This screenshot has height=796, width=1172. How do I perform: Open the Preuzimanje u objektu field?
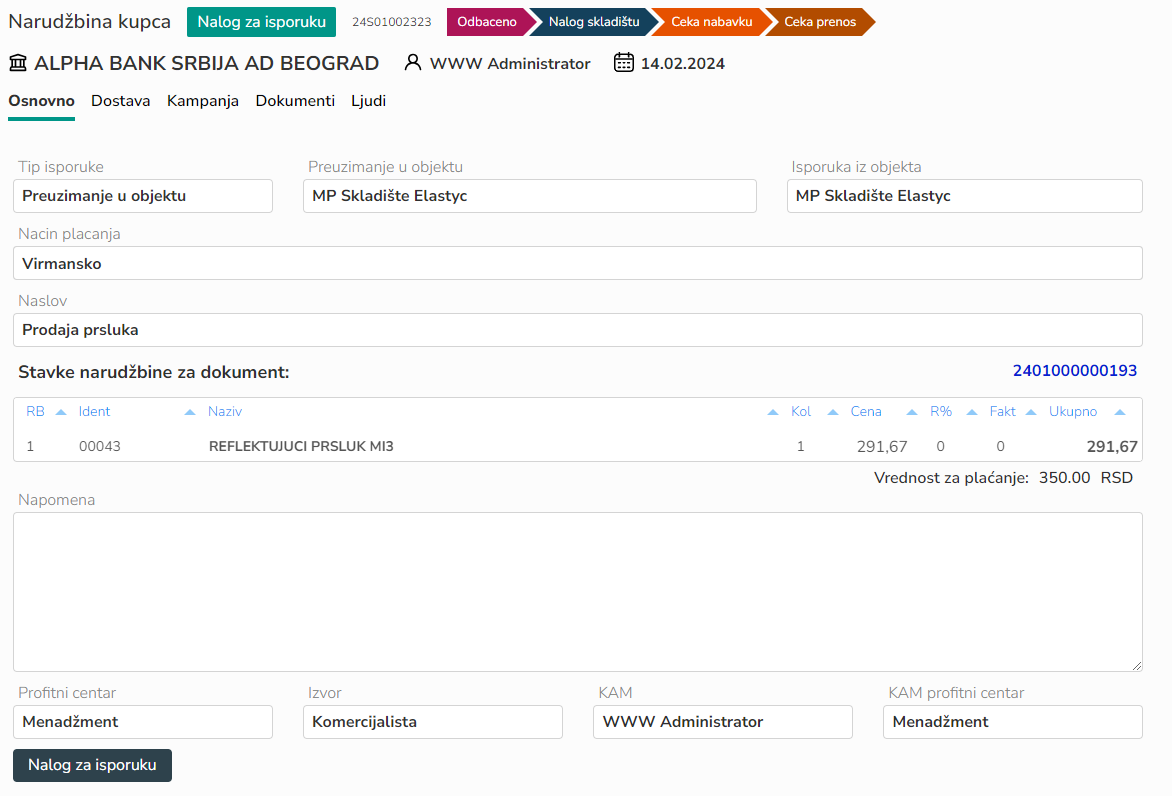click(530, 196)
